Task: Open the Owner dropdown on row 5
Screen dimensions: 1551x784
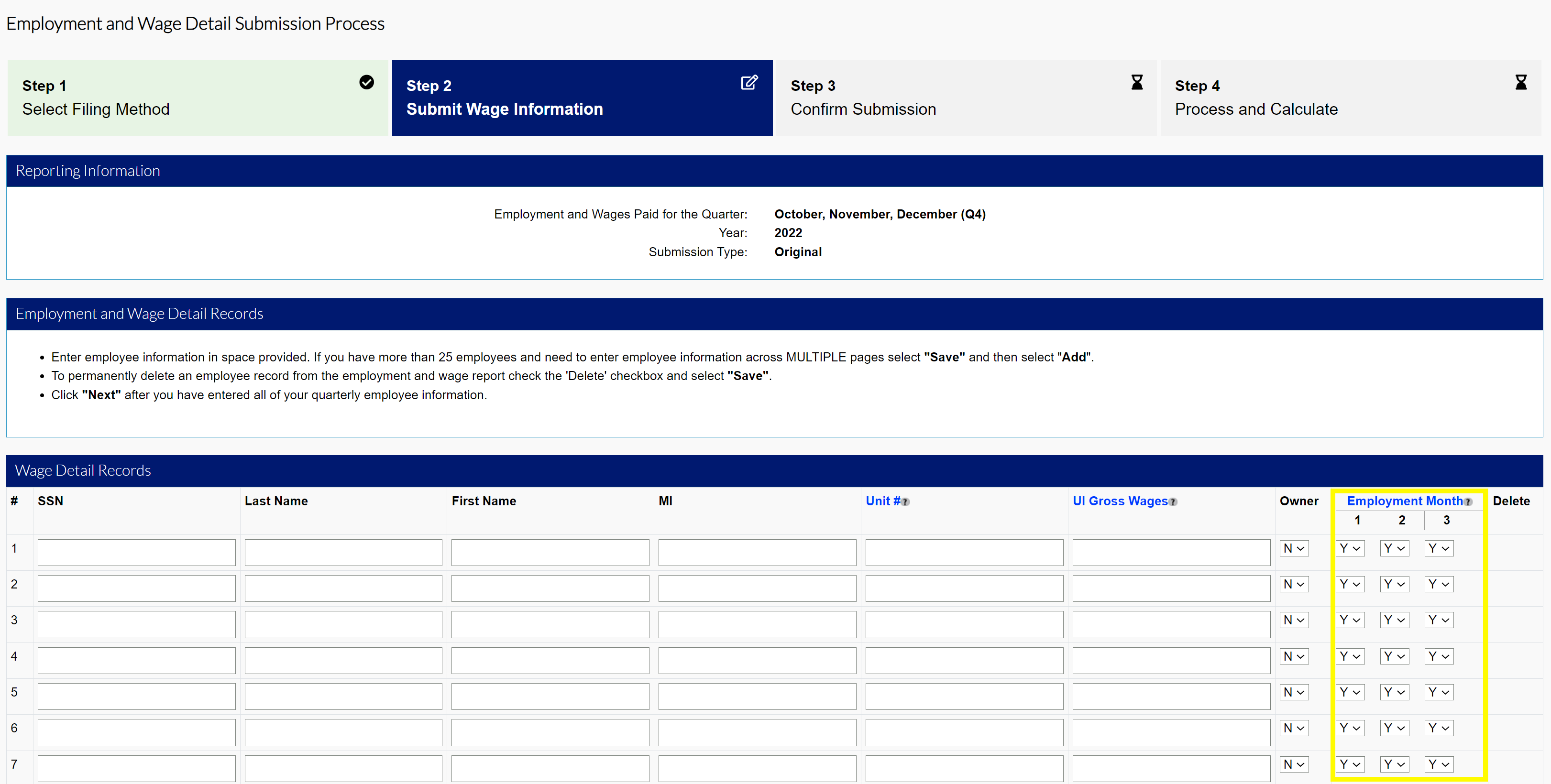Action: (1294, 692)
